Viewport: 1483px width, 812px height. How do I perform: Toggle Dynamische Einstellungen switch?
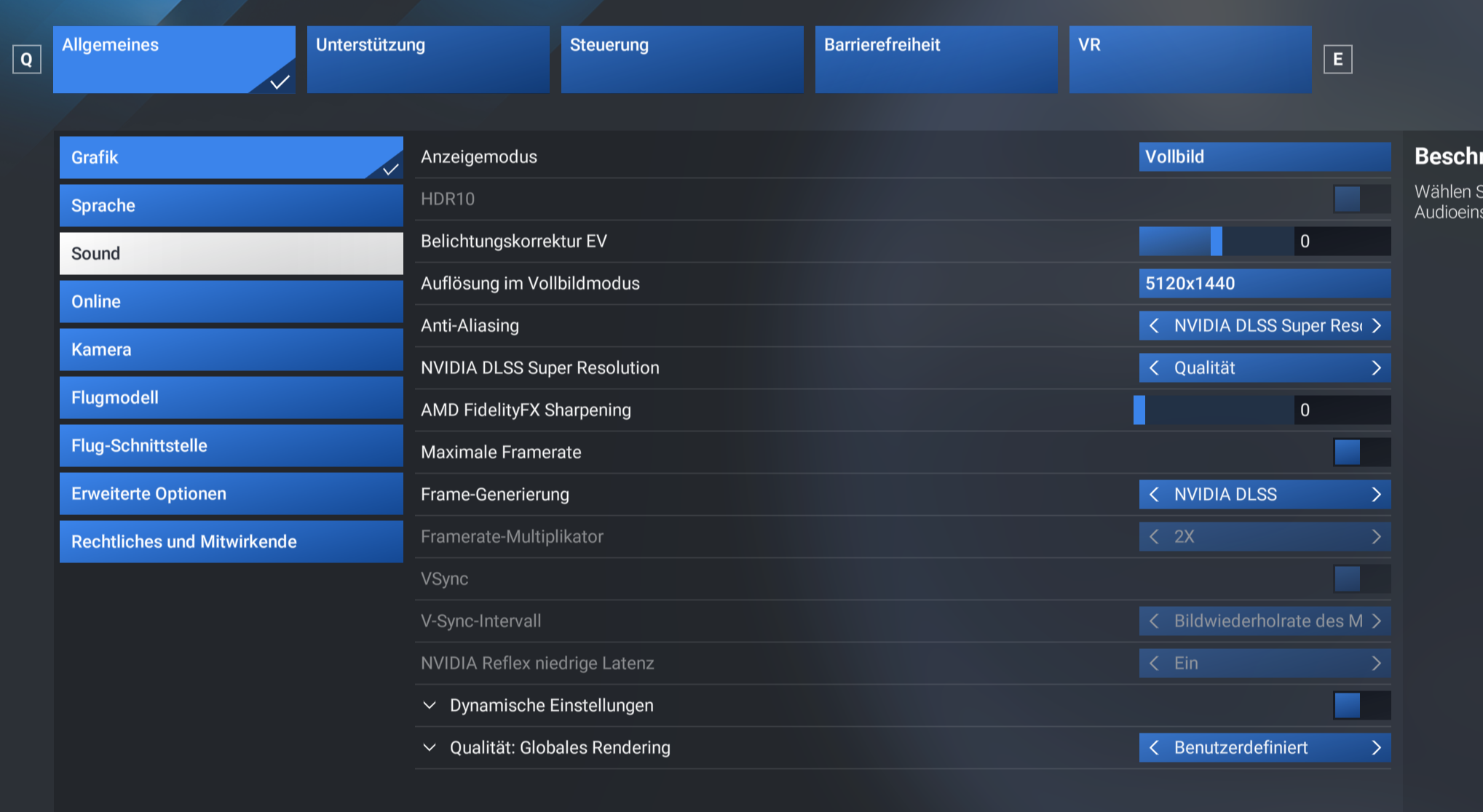coord(1361,706)
